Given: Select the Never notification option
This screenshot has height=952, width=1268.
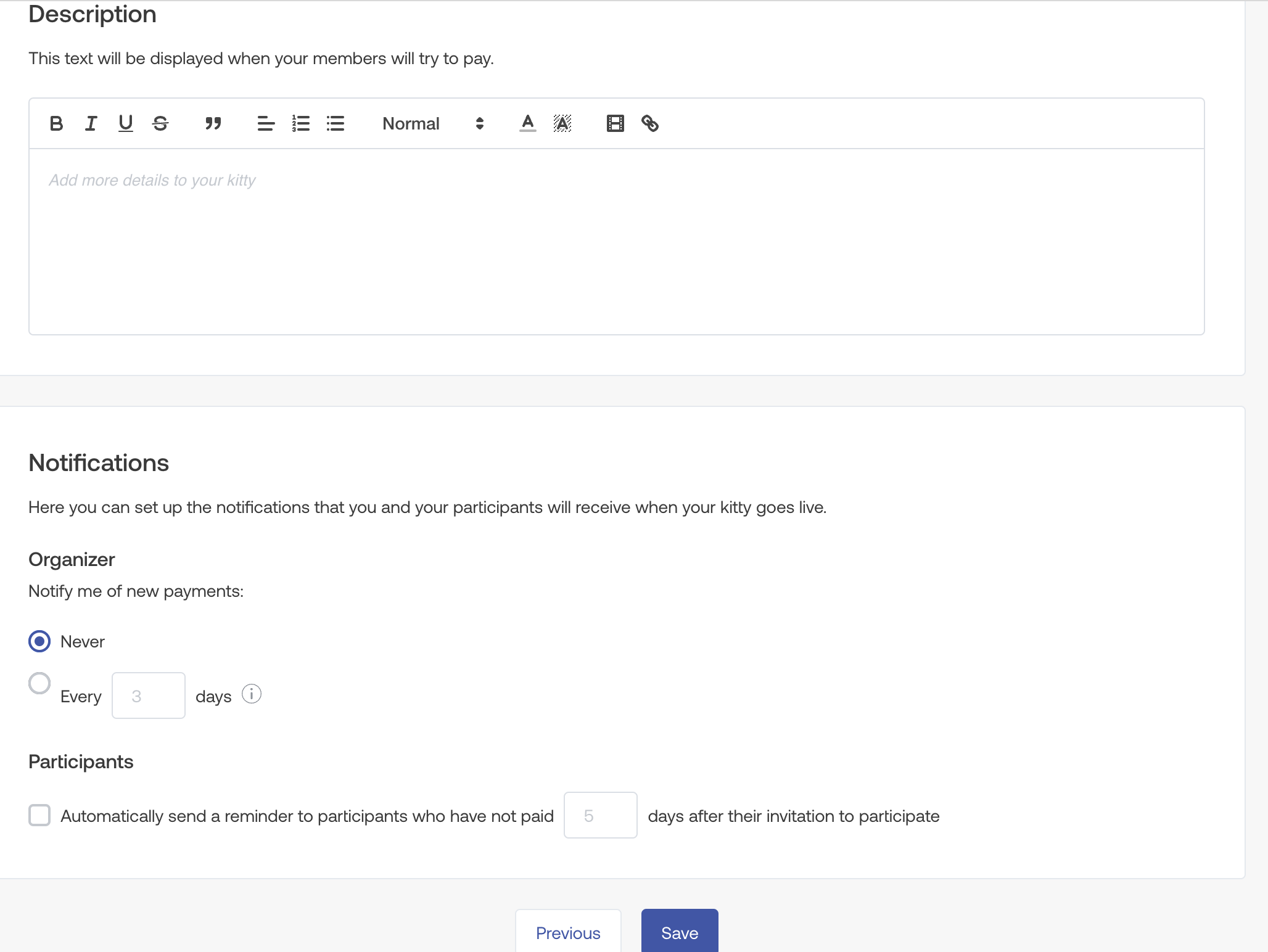Looking at the screenshot, I should point(39,641).
